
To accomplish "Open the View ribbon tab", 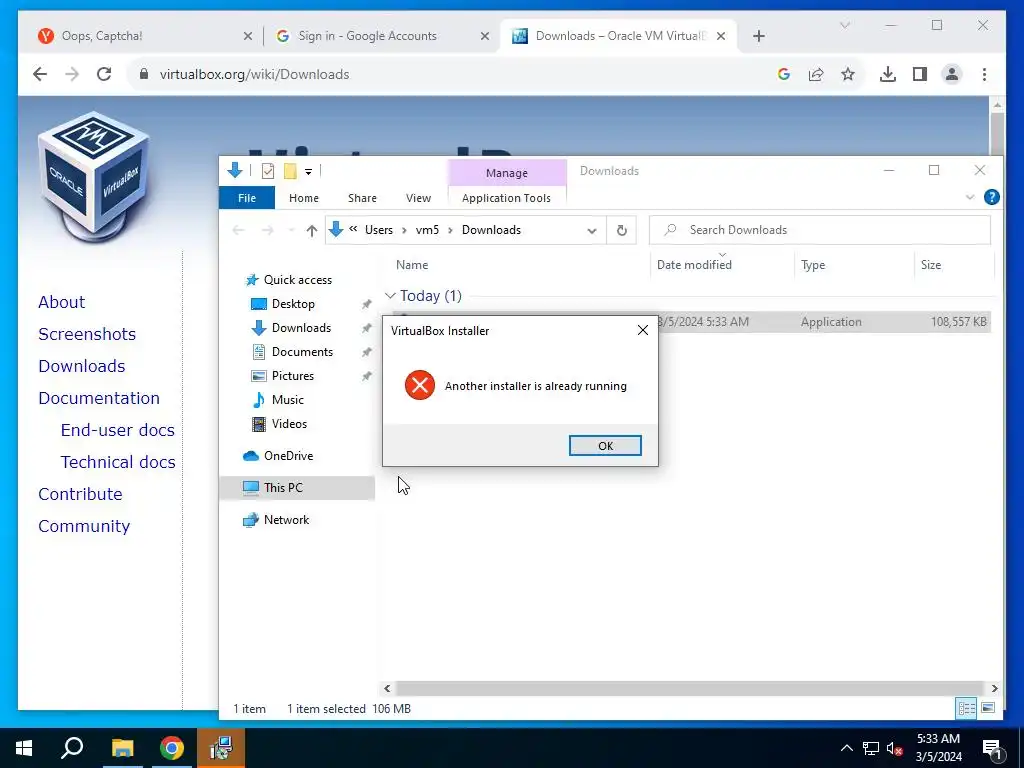I will 418,198.
